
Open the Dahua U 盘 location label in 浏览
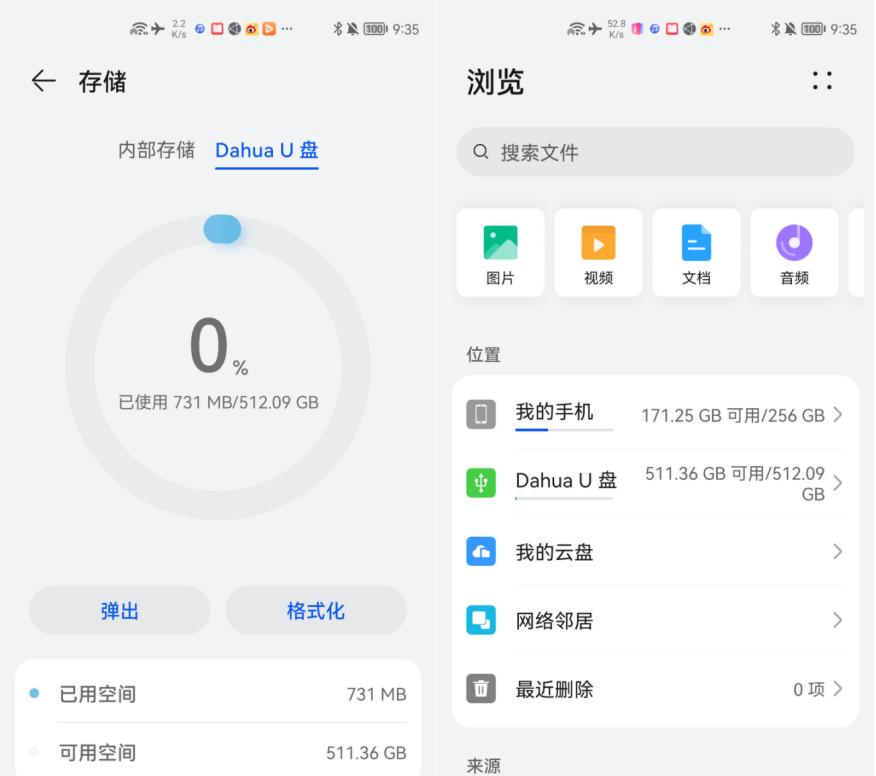(x=566, y=480)
